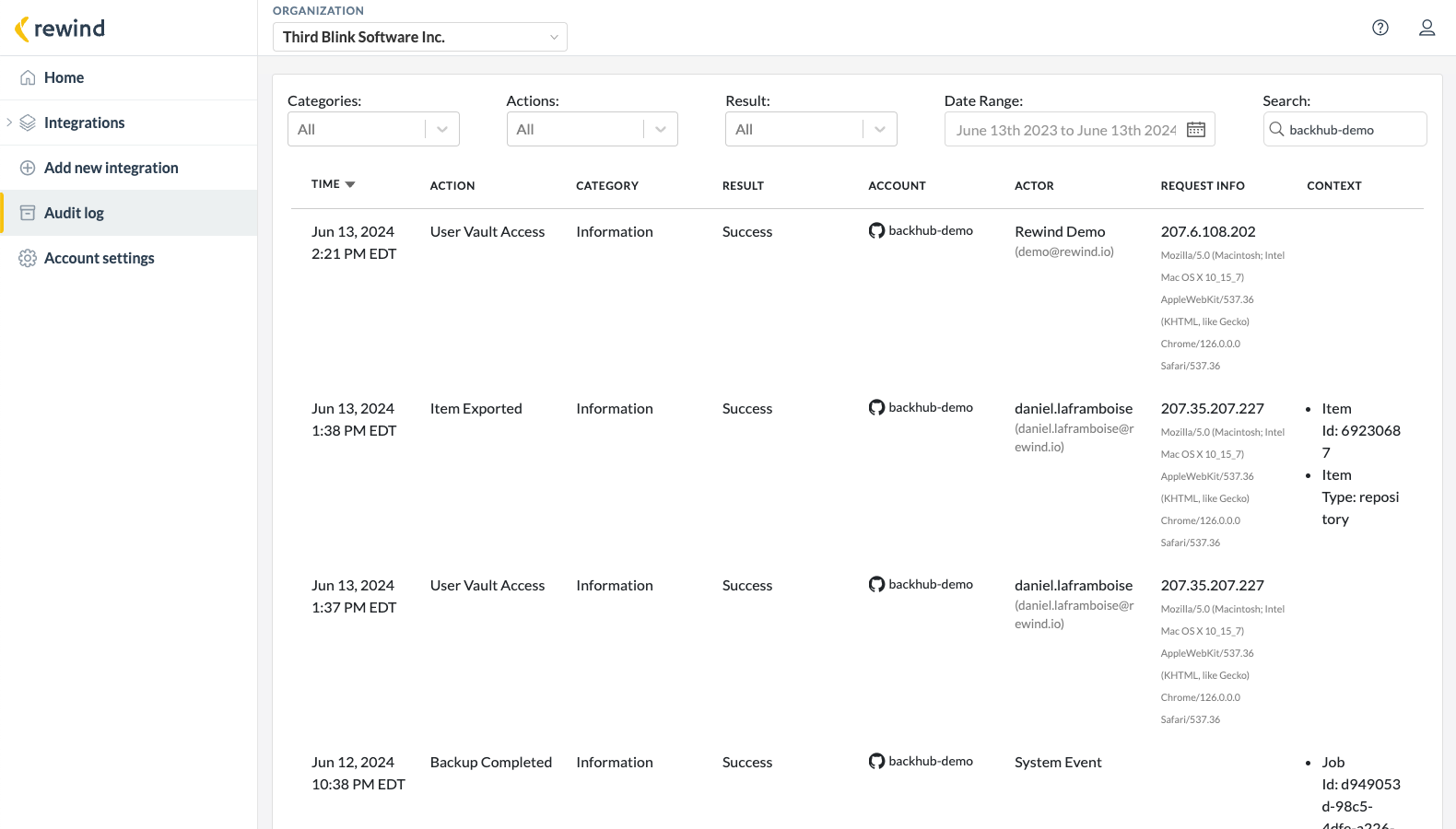Click 'Rewind Demo' actor name
The width and height of the screenshot is (1456, 829).
click(1060, 231)
